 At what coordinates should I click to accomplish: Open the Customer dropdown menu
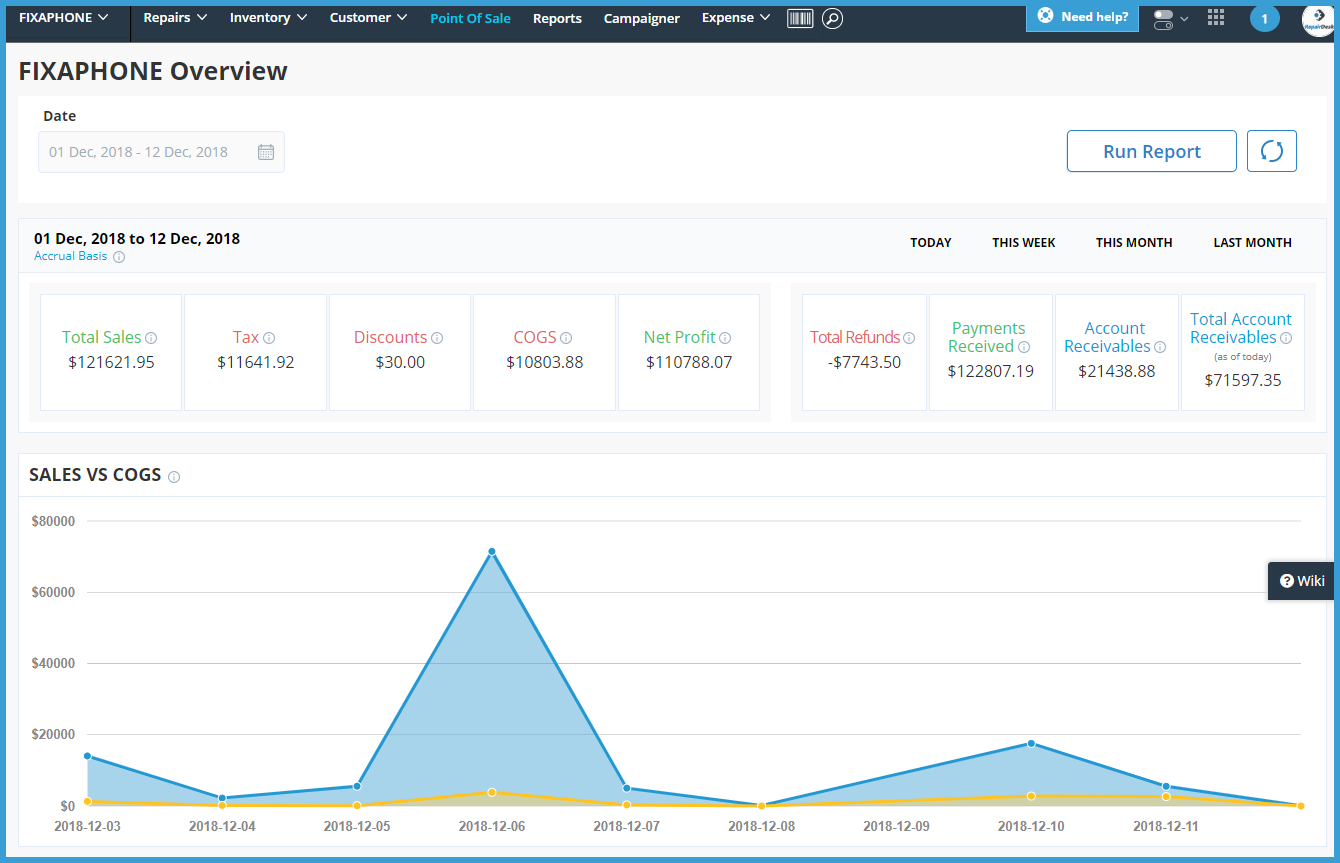coord(368,18)
